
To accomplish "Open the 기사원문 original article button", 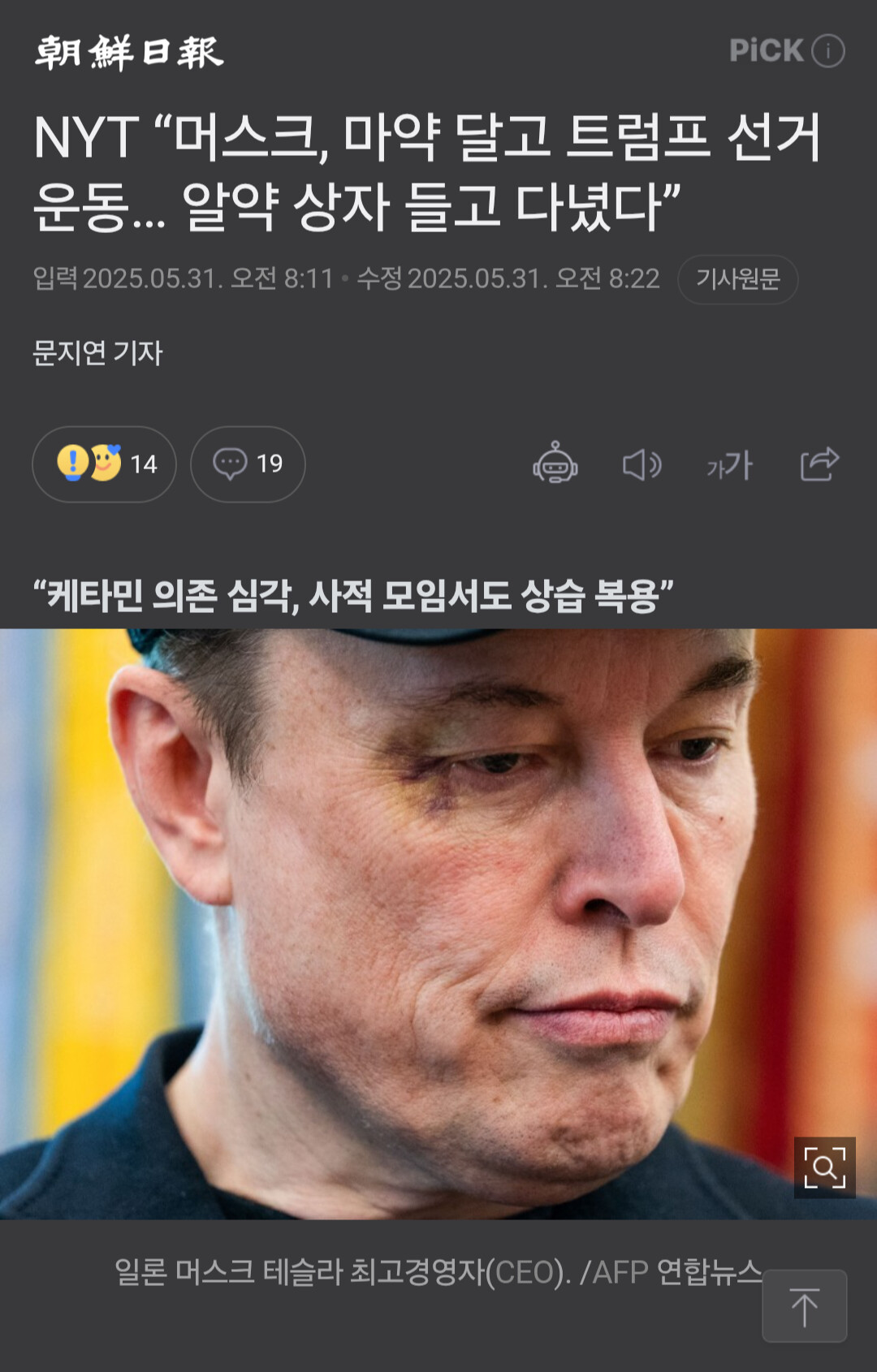I will coord(738,280).
